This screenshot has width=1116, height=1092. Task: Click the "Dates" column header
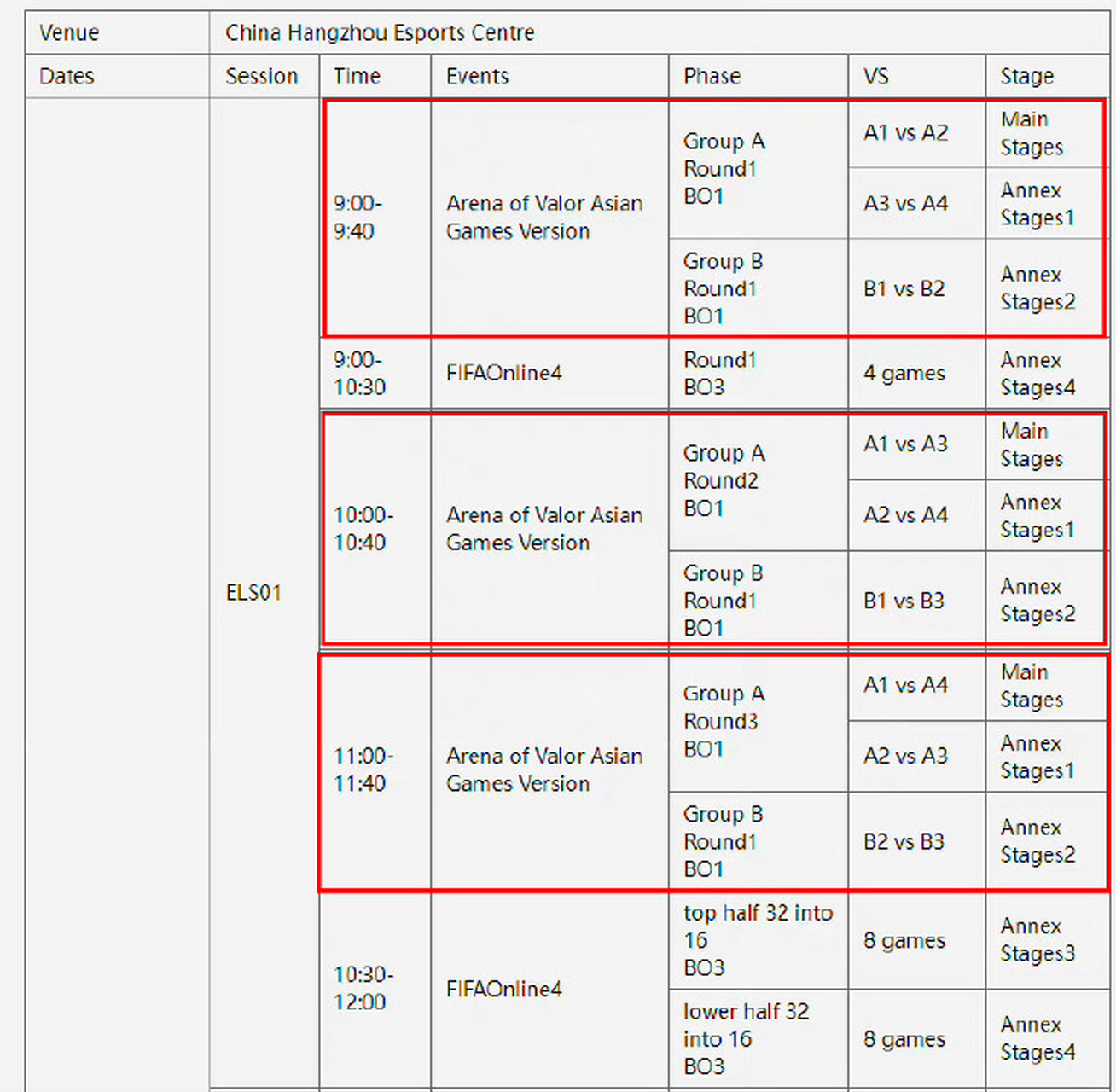[117, 77]
